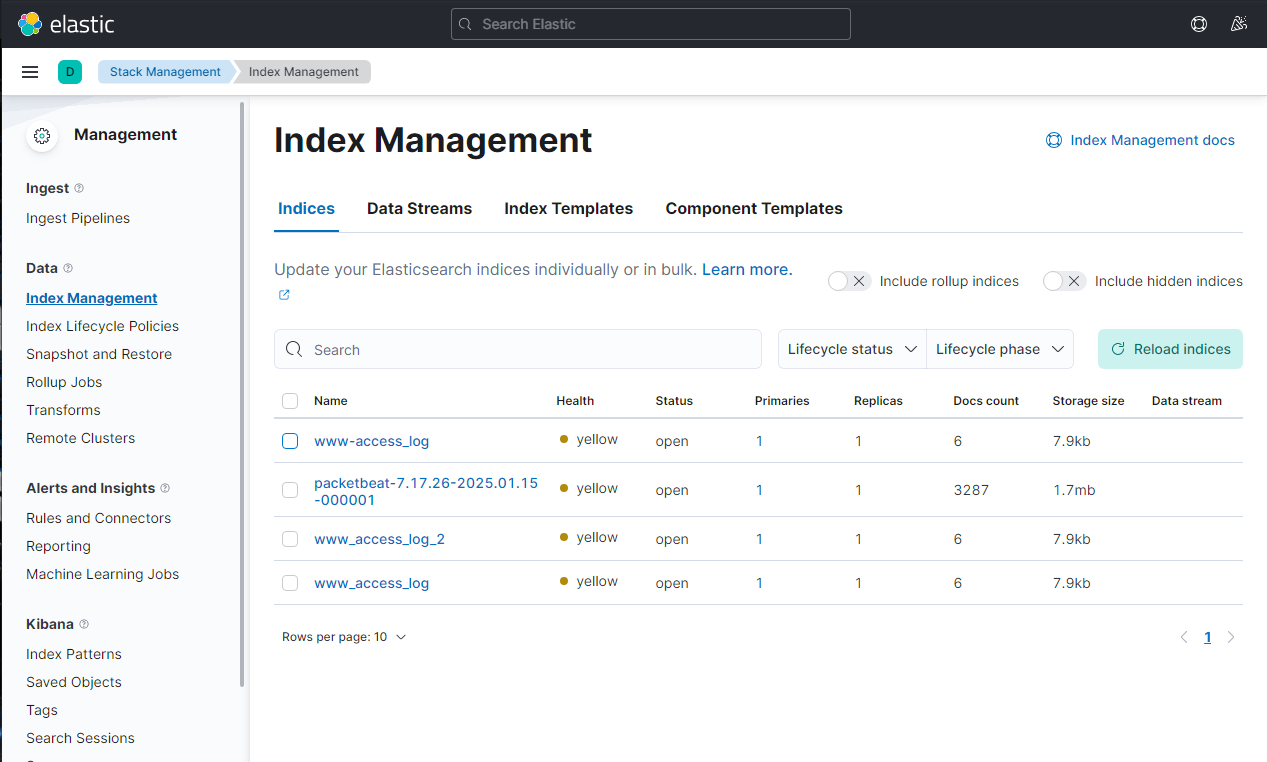Open Index Patterns
Screen dimensions: 1267x762
74,654
